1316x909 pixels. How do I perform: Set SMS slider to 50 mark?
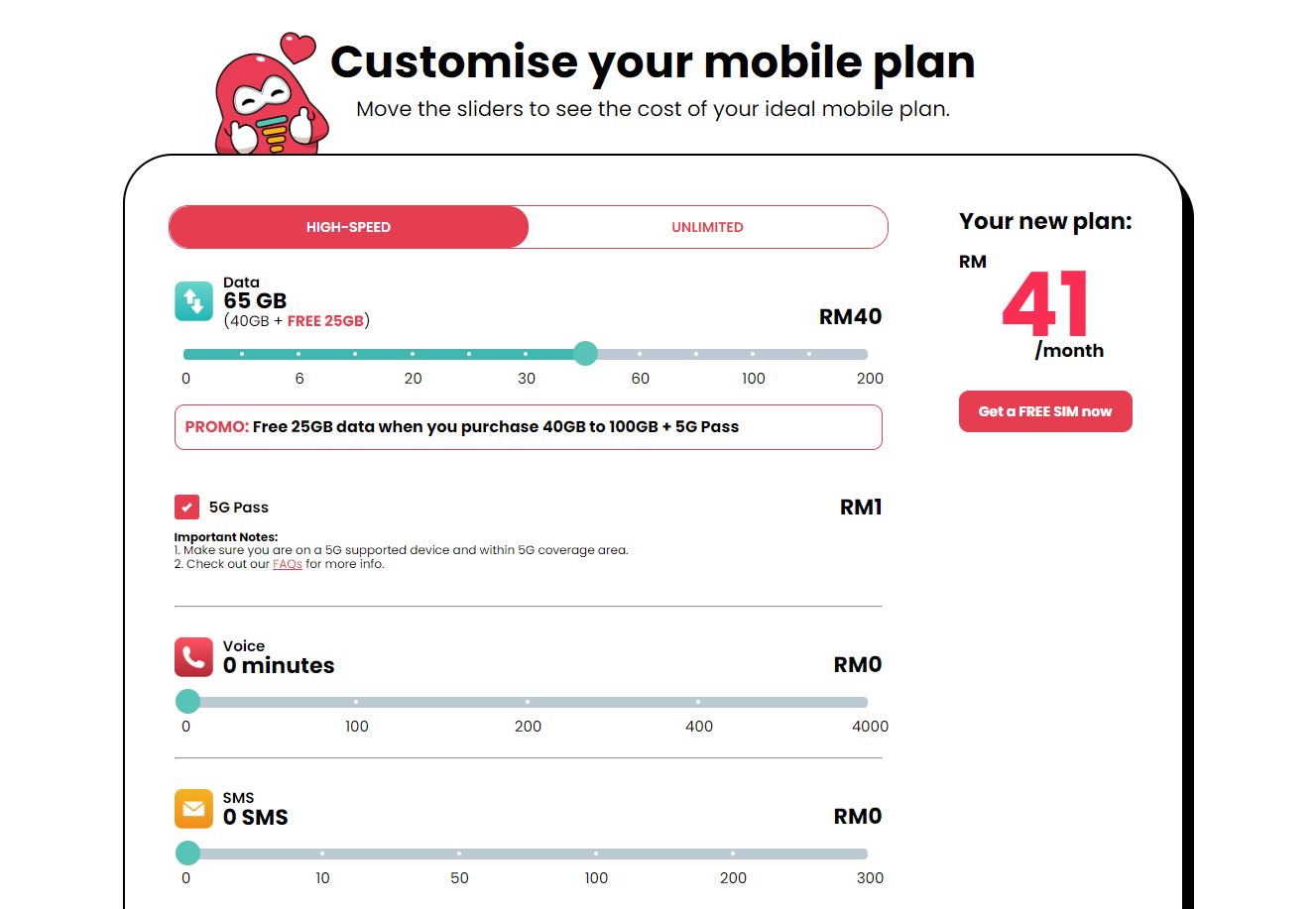tap(459, 853)
